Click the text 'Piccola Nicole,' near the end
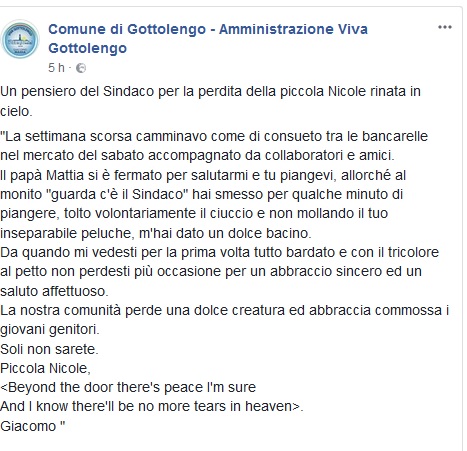 tap(45, 368)
